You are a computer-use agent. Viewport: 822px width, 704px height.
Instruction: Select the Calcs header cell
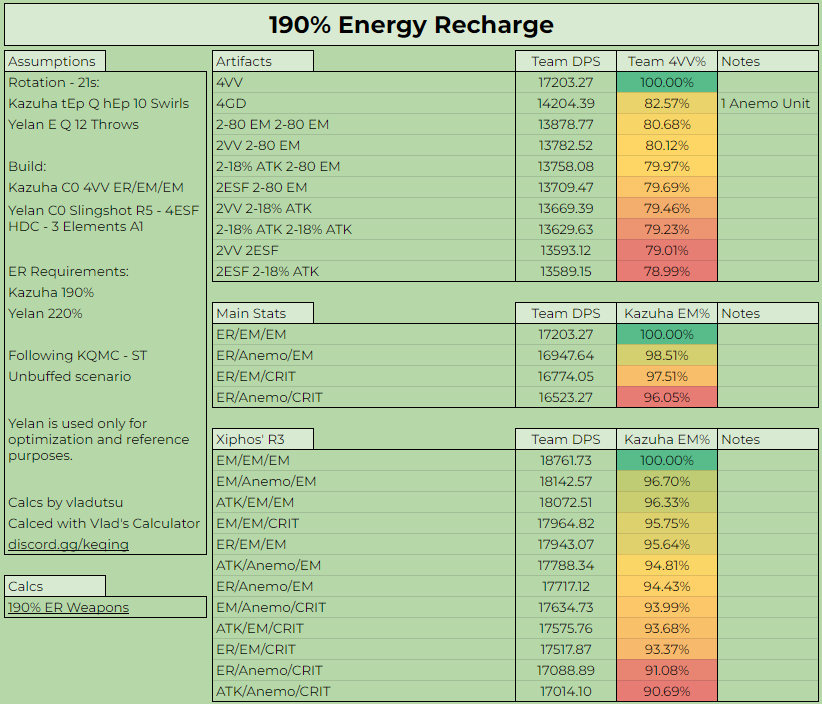(55, 586)
